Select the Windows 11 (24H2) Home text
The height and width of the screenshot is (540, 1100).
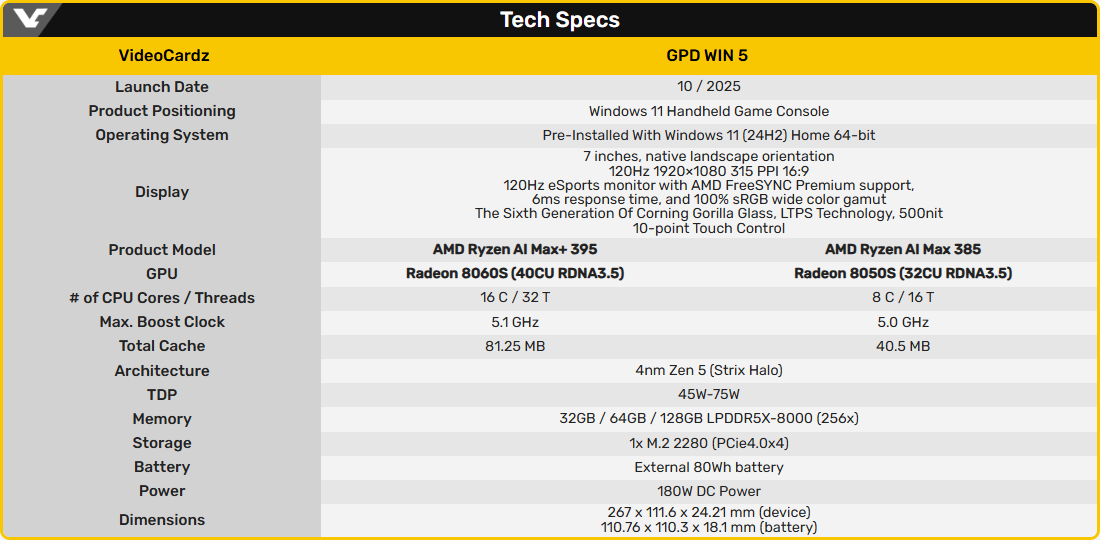click(x=708, y=135)
